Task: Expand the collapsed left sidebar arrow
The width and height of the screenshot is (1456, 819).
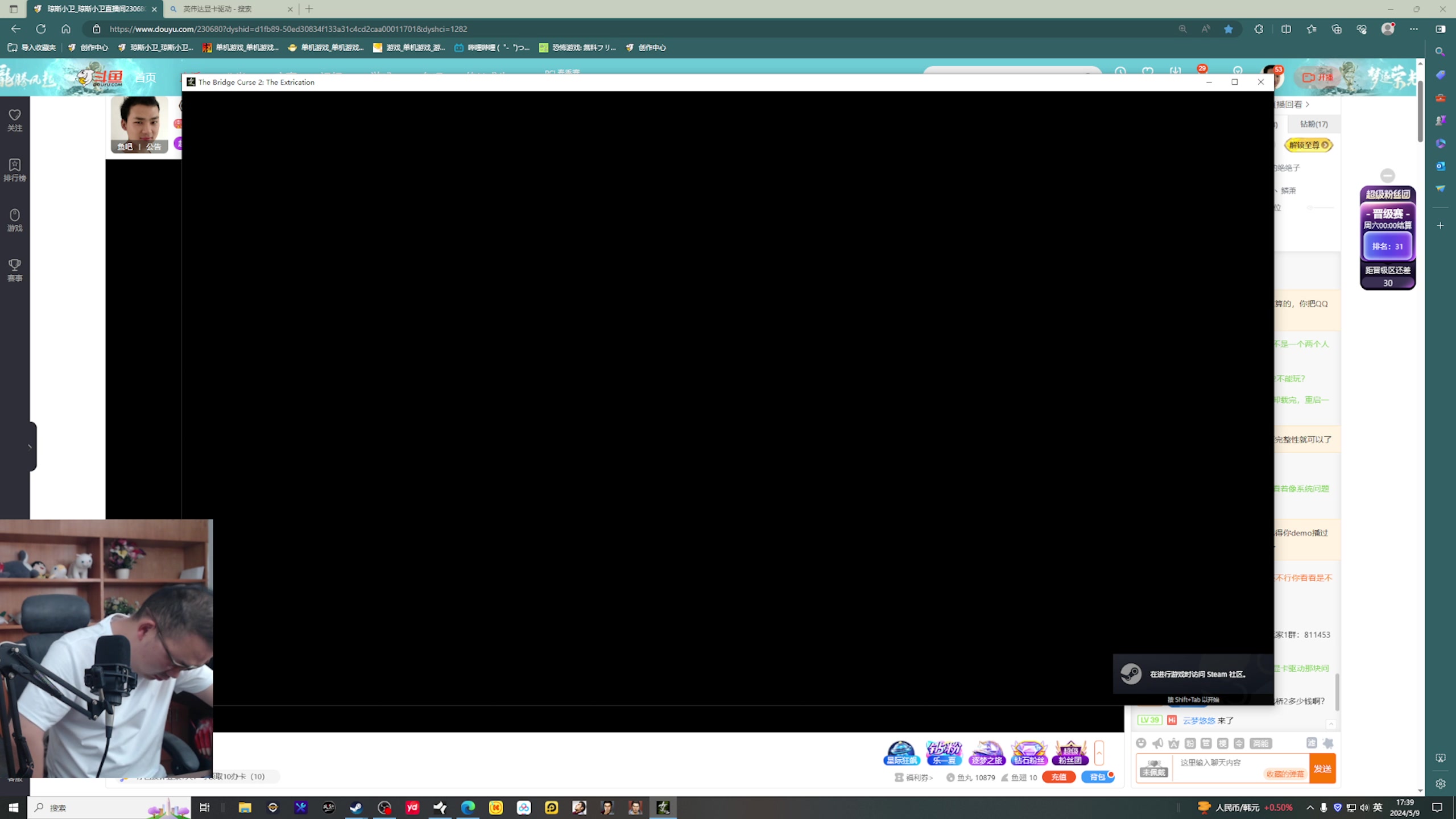Action: point(30,446)
